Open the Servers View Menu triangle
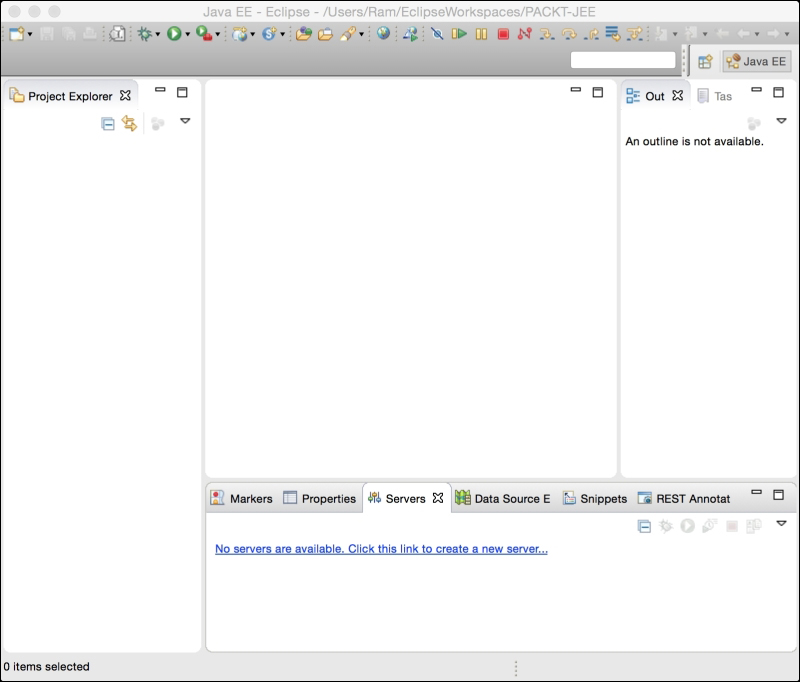Screen dimensions: 800x682 [x=781, y=523]
